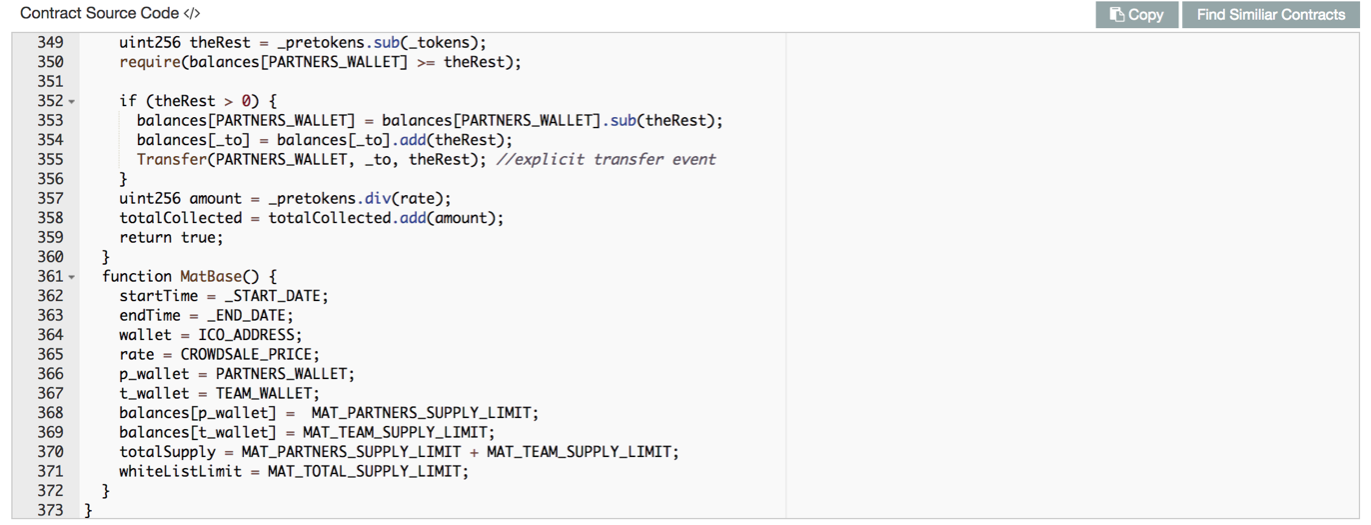Click the code brackets icon in header

(x=192, y=14)
